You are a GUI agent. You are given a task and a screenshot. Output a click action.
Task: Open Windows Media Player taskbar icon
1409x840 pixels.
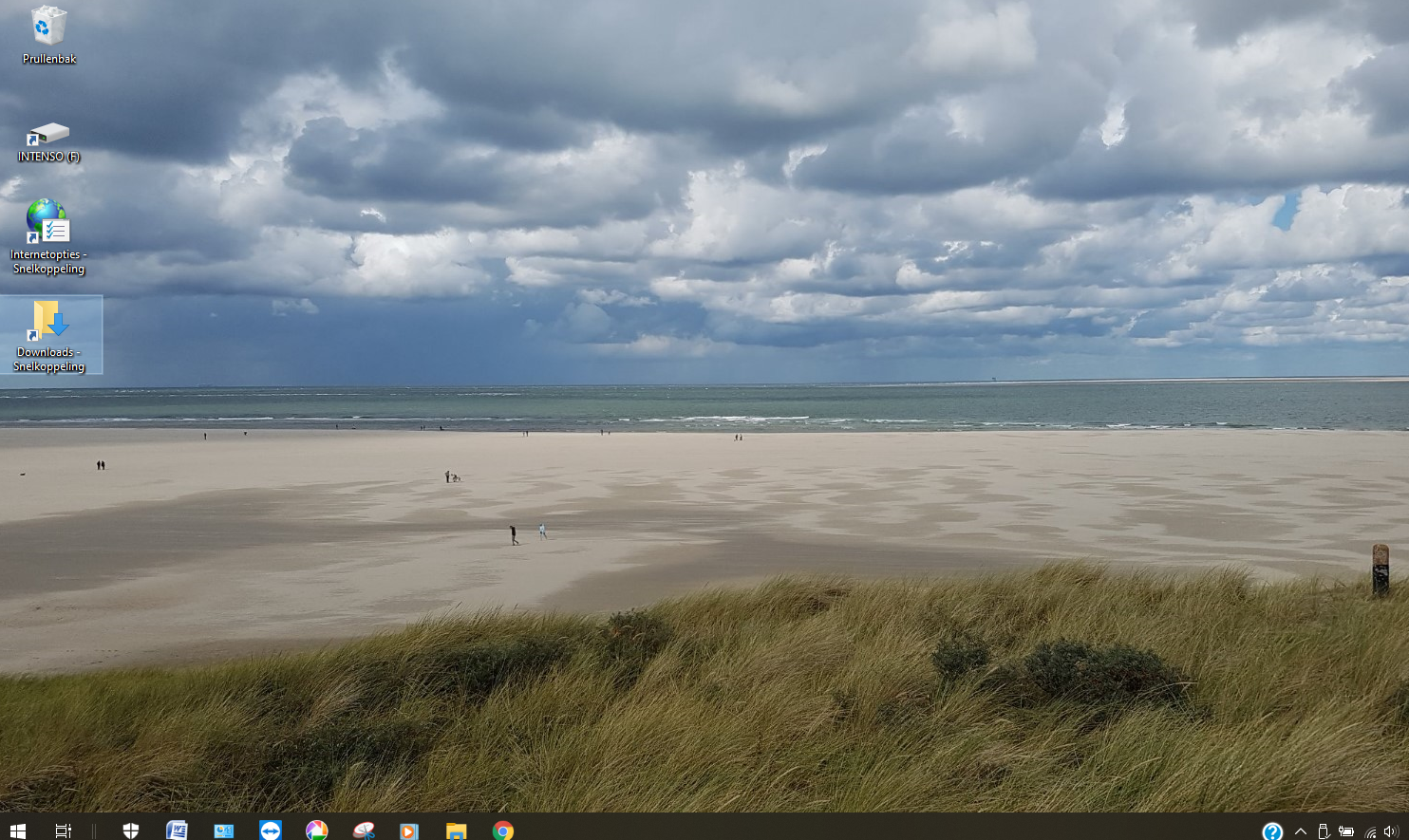(409, 831)
